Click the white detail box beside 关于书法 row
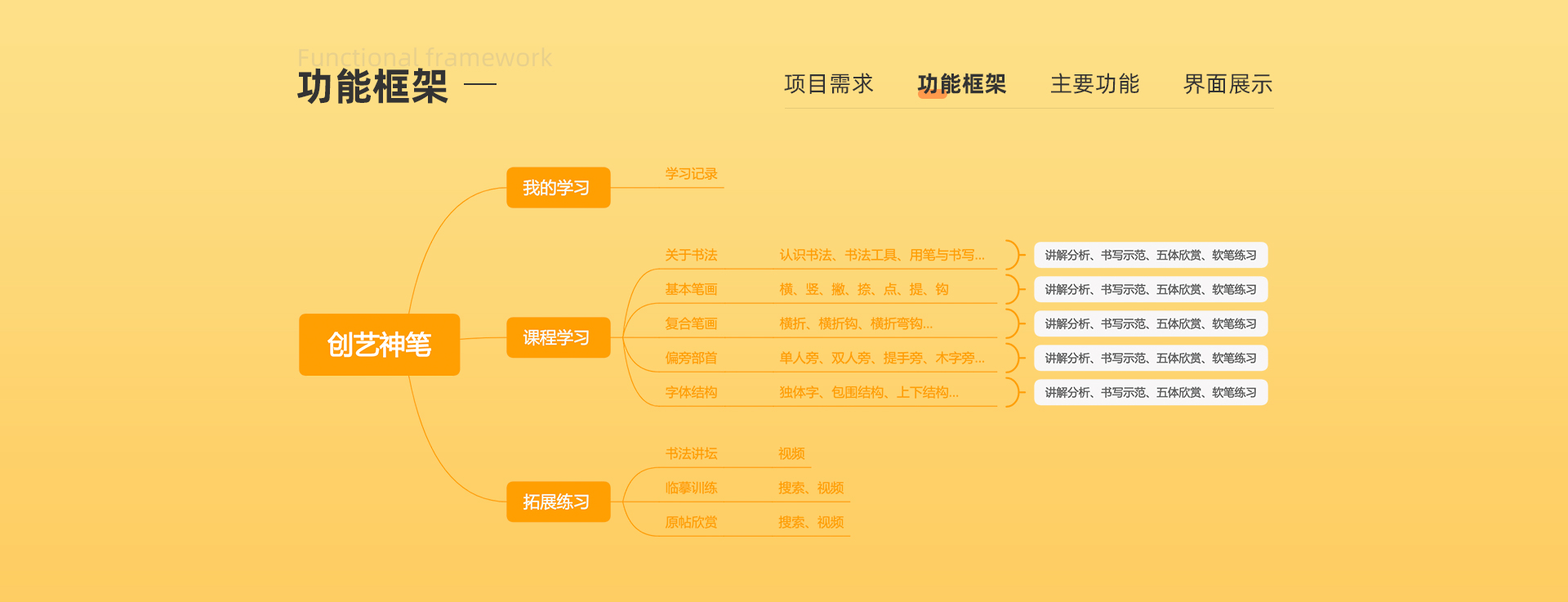 (x=1150, y=255)
